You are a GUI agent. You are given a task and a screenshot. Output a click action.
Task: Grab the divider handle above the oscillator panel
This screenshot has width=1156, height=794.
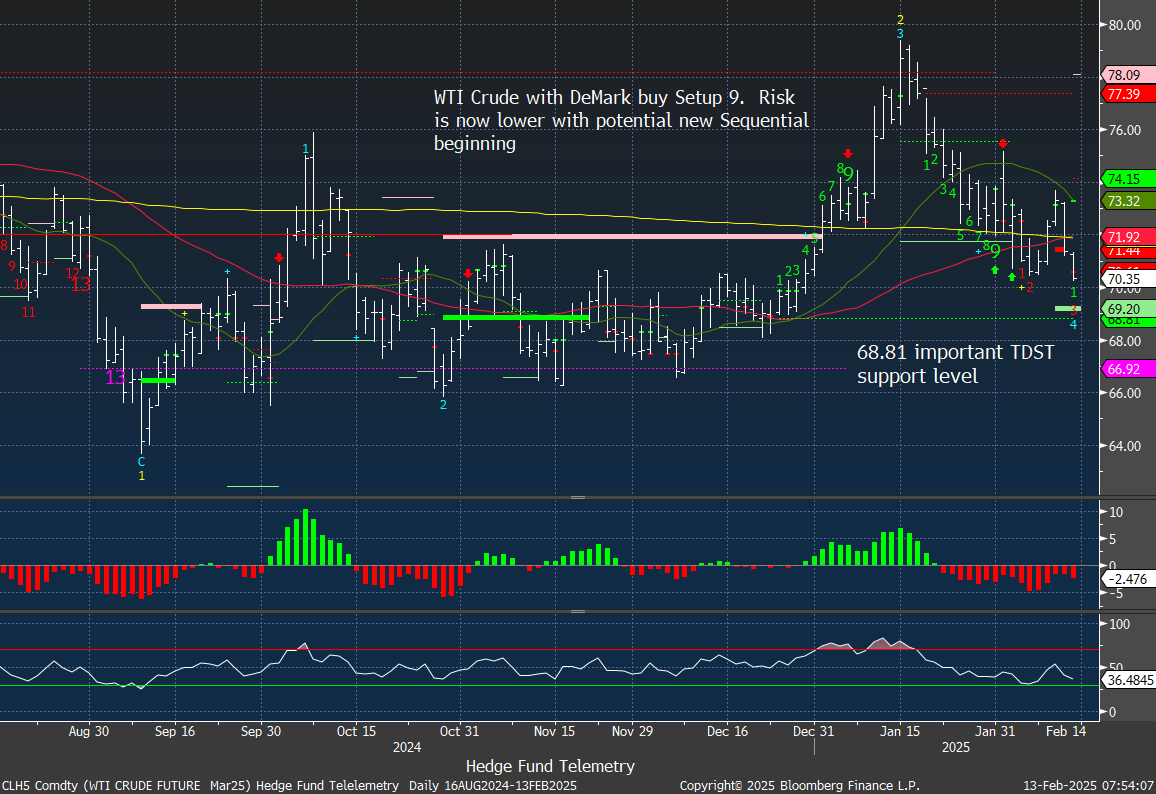577,611
